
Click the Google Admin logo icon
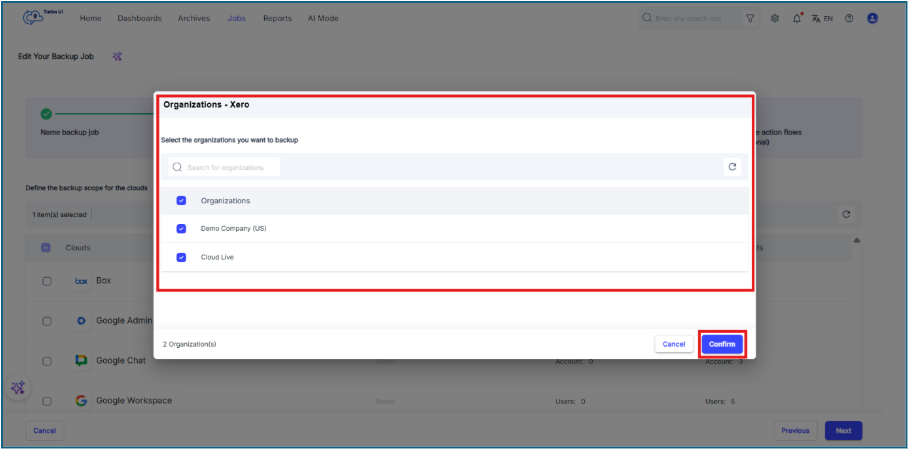81,321
